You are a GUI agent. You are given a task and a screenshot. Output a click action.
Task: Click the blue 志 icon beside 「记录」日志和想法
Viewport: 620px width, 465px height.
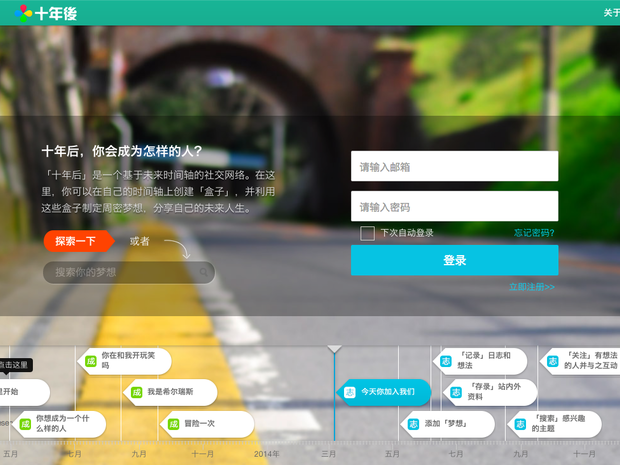[x=446, y=361]
